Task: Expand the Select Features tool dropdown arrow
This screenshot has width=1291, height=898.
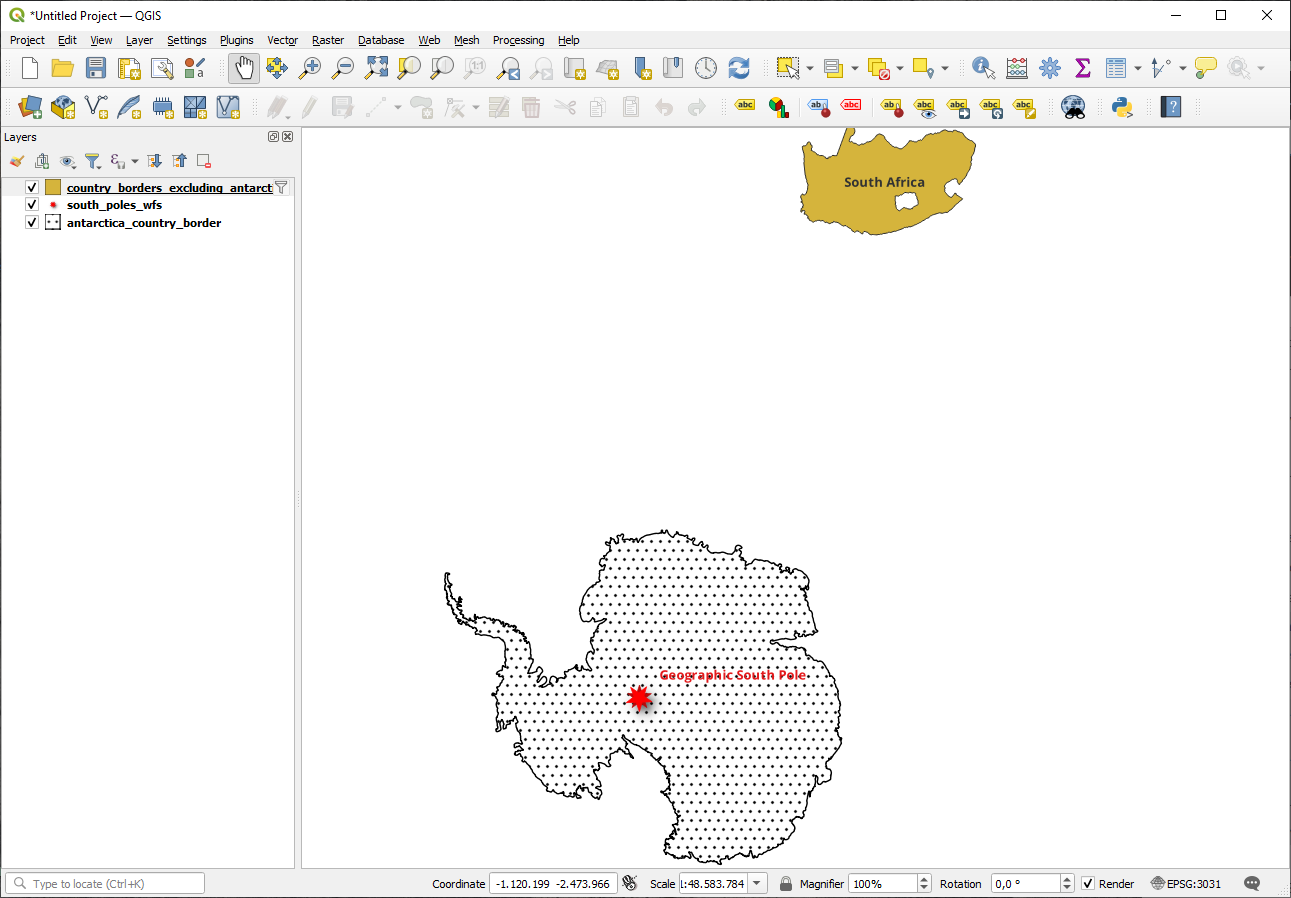Action: coord(809,69)
